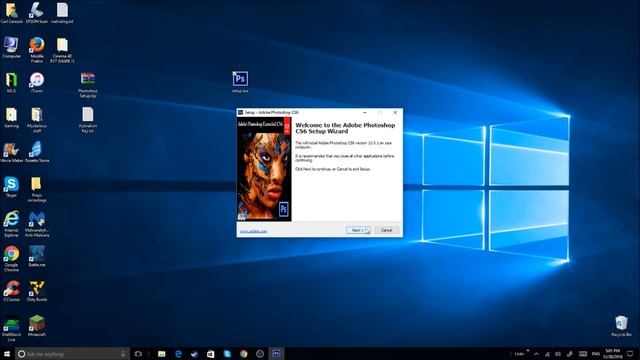Select the Malwarebytes Anti-Malware desktop shortcut
This screenshot has height=360, width=640.
click(x=37, y=224)
